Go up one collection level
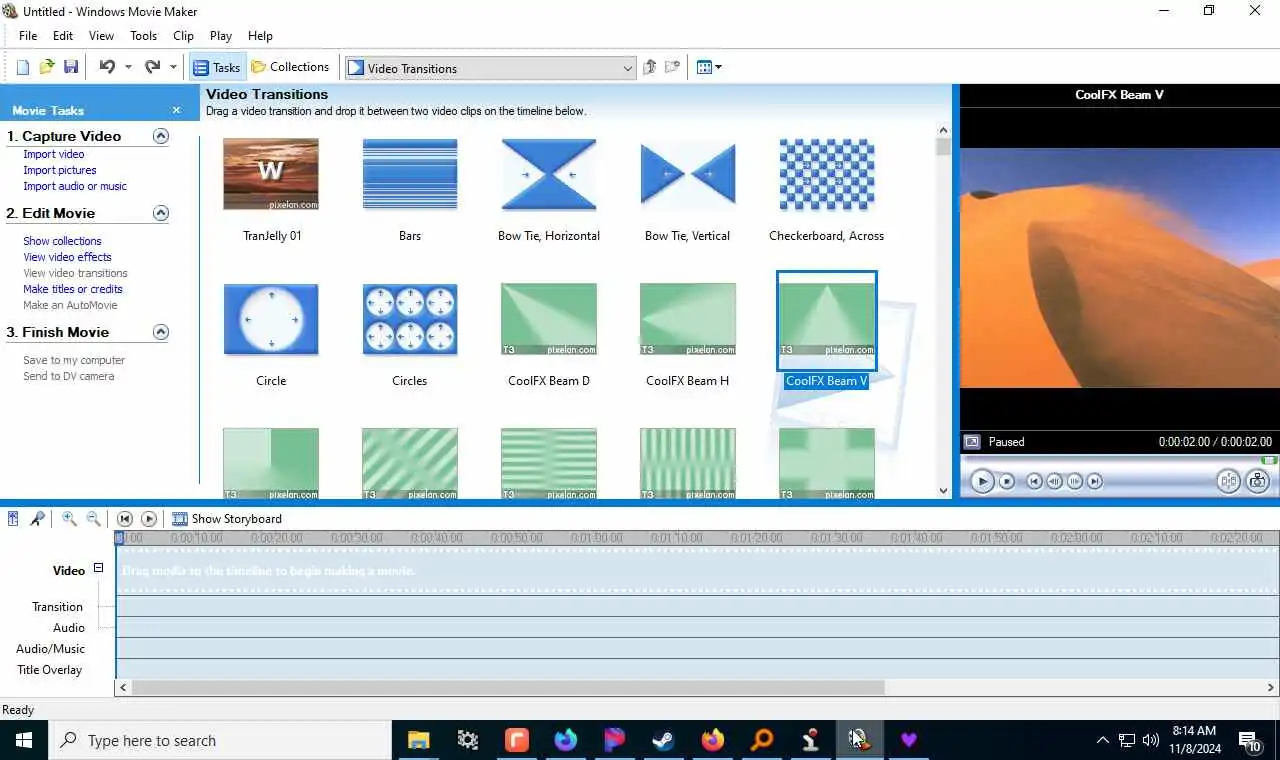 pyautogui.click(x=650, y=67)
